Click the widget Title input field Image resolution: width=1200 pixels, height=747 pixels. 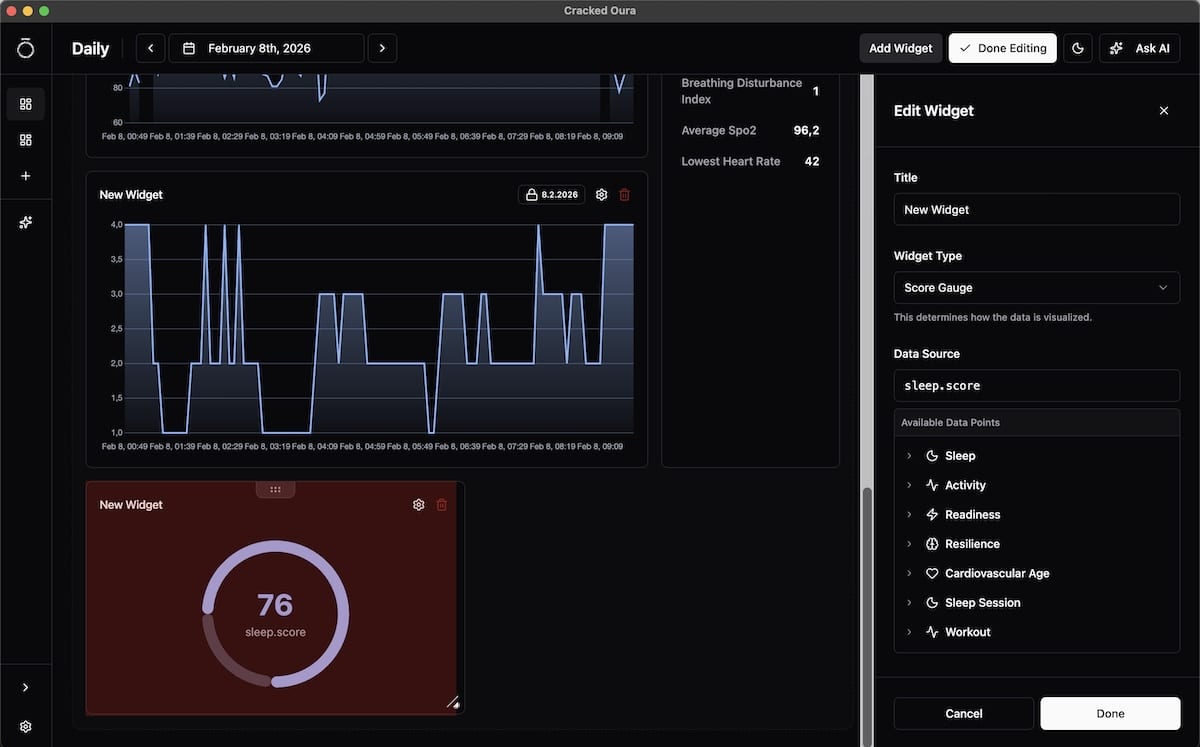click(x=1036, y=210)
